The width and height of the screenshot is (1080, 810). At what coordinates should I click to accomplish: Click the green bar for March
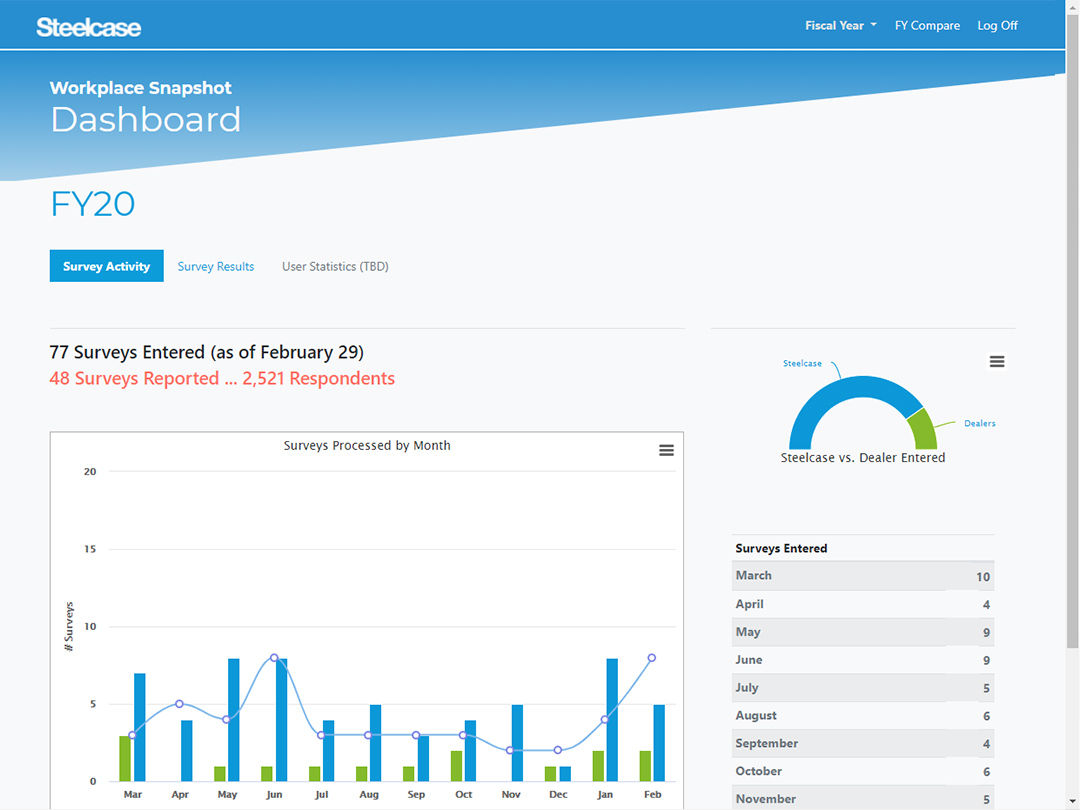click(x=125, y=758)
